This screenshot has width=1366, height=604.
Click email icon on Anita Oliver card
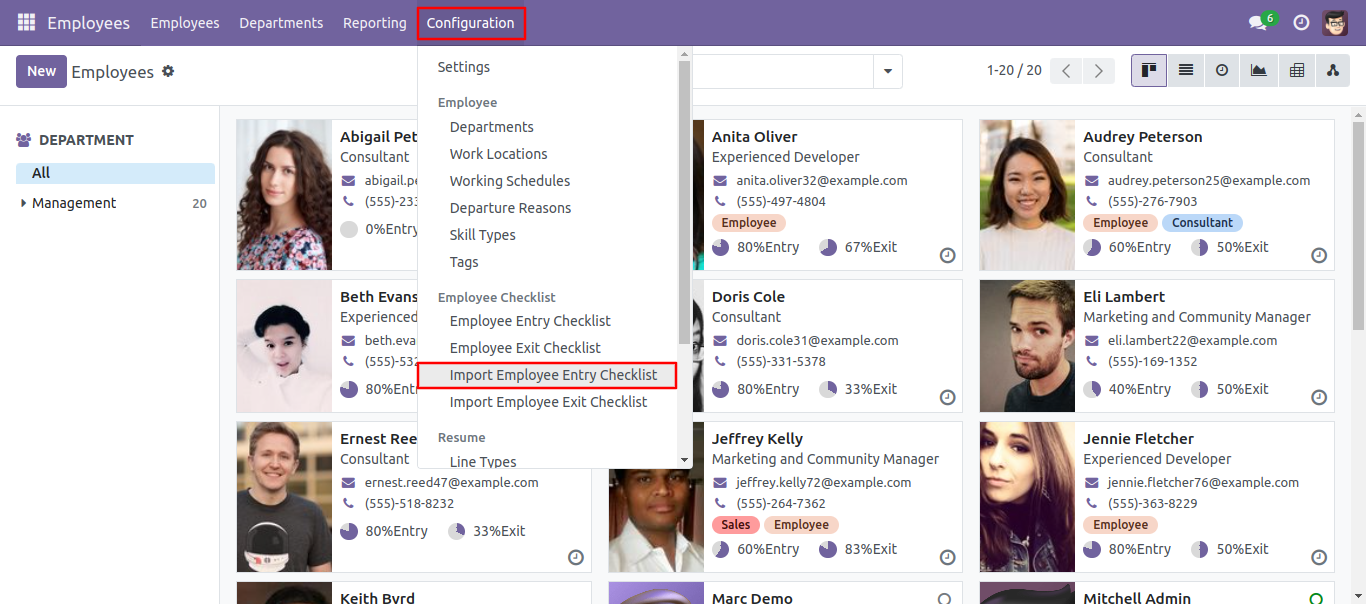pyautogui.click(x=720, y=181)
